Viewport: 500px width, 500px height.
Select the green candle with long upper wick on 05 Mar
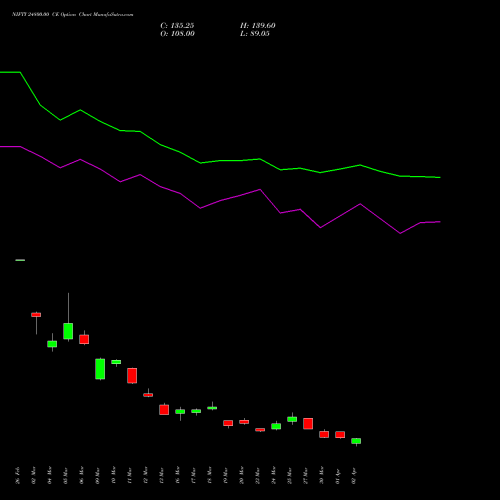[x=68, y=331]
